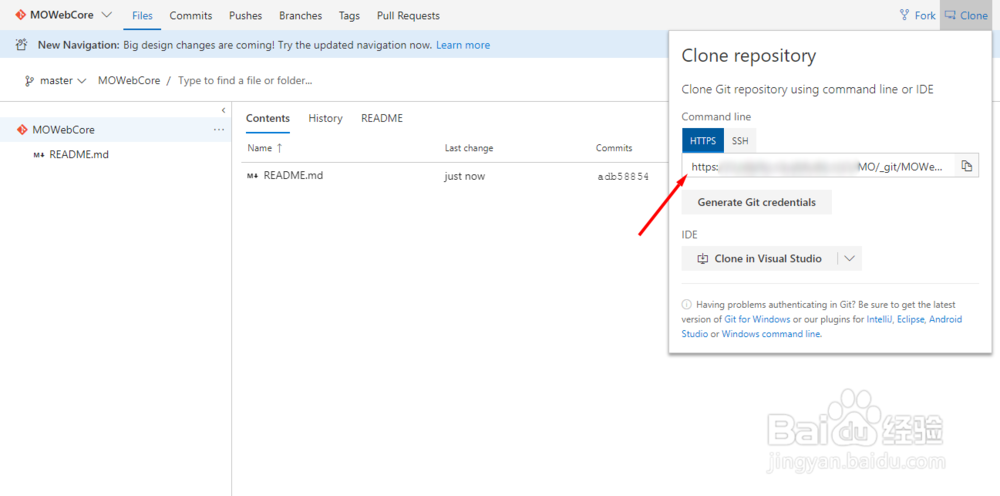Image resolution: width=1000 pixels, height=496 pixels.
Task: Select the HTTPS clone option
Action: point(703,141)
